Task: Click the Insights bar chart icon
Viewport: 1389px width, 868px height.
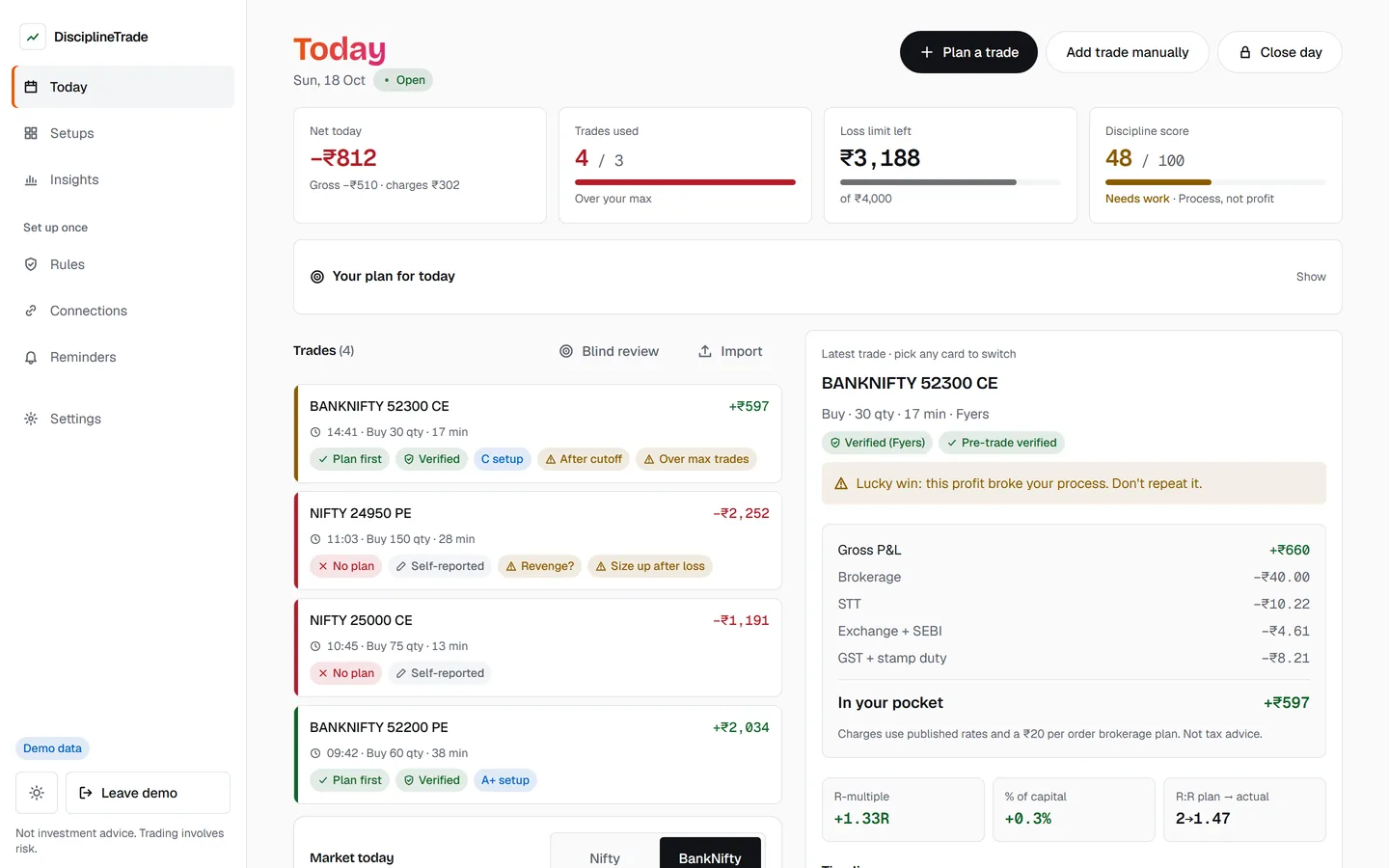Action: click(31, 179)
